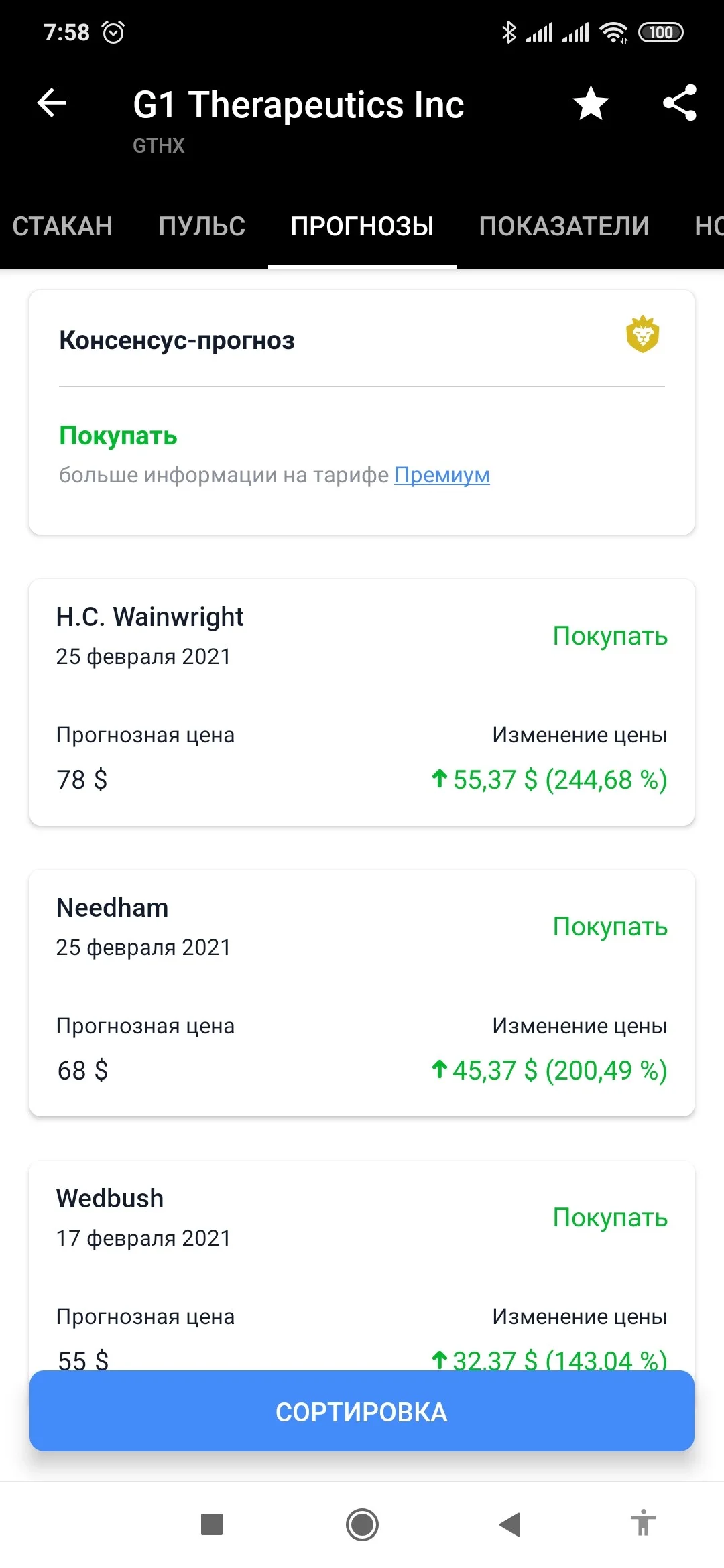Viewport: 724px width, 1568px height.
Task: Open the Wedbush forecast card
Action: (362, 1265)
